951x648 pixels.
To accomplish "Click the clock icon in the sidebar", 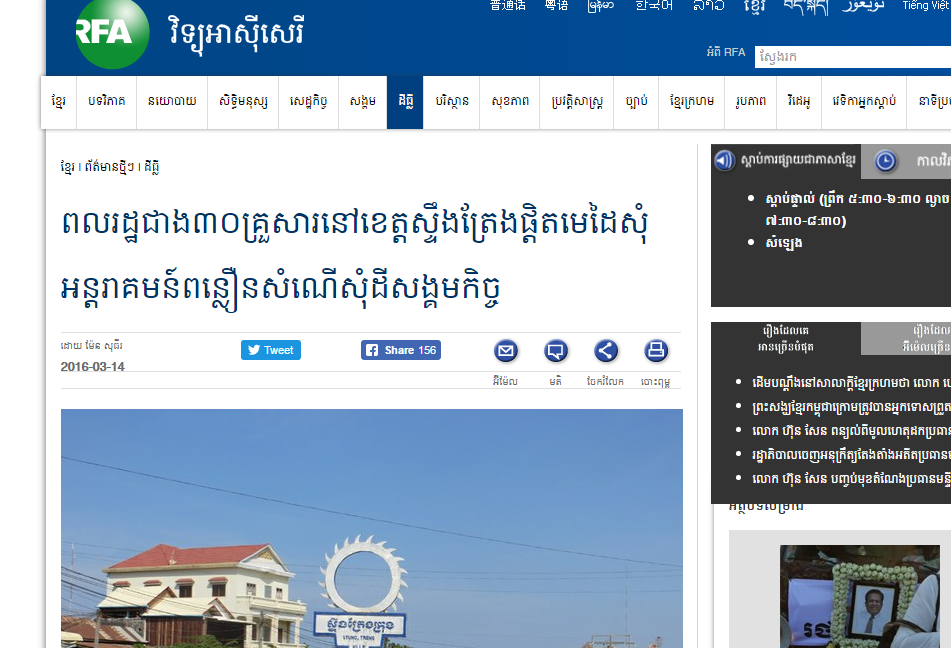I will click(x=885, y=161).
